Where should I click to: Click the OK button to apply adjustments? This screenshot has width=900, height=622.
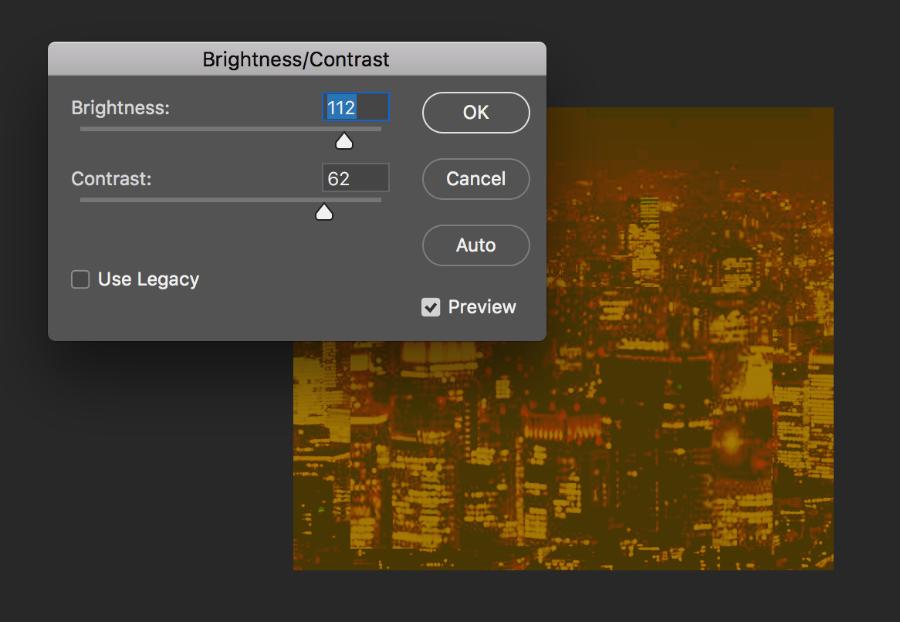coord(475,112)
